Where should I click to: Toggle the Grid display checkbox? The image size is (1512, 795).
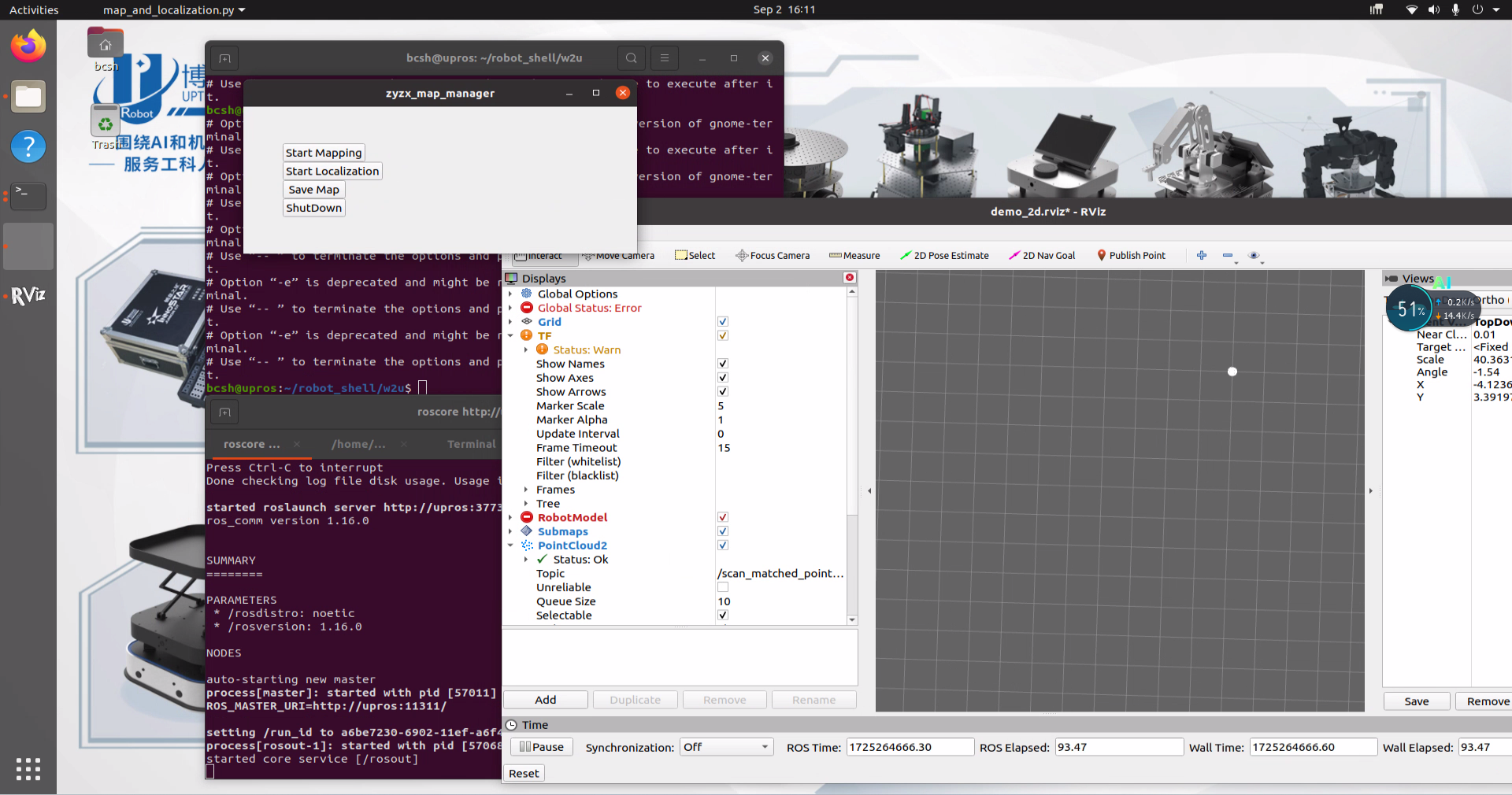(723, 322)
